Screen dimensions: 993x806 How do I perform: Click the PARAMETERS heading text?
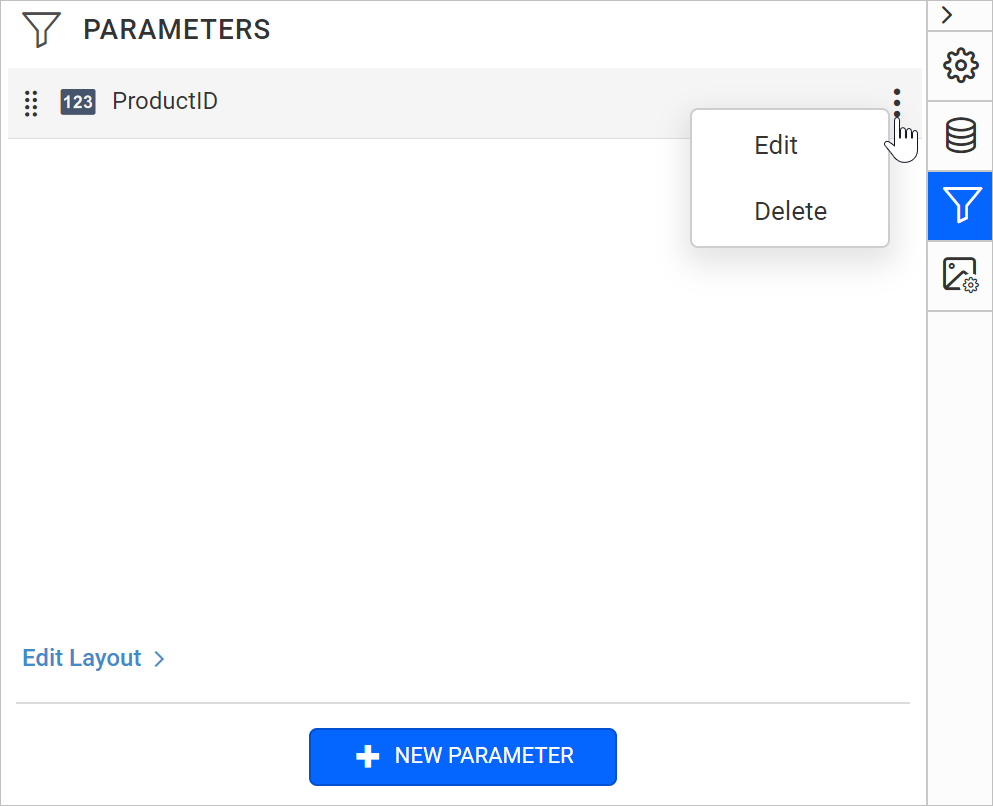point(177,30)
